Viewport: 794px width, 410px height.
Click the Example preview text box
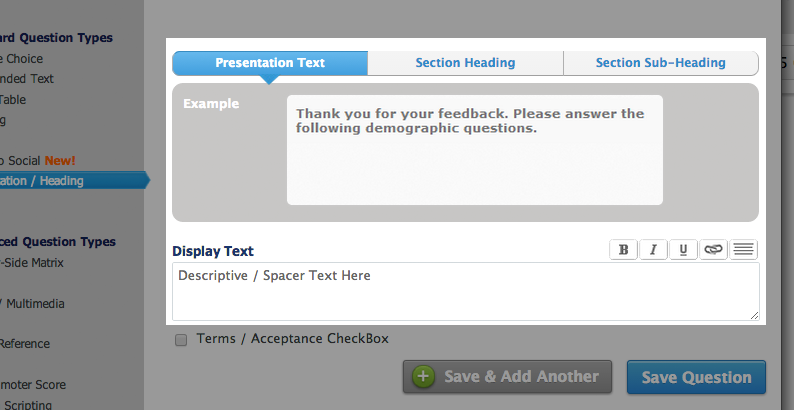click(474, 150)
